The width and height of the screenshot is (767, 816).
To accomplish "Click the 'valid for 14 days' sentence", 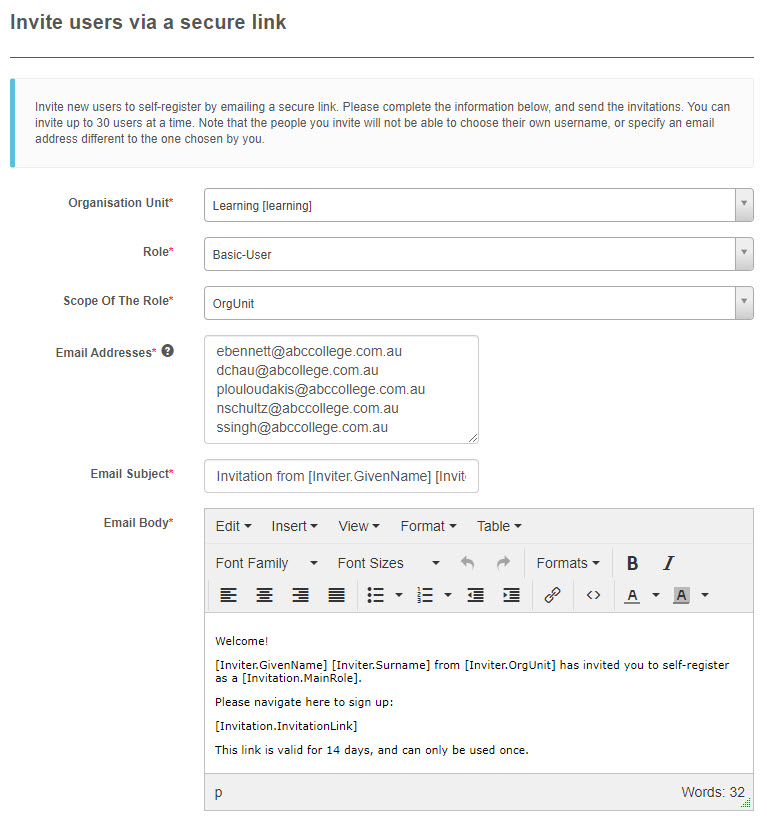I will coord(372,750).
